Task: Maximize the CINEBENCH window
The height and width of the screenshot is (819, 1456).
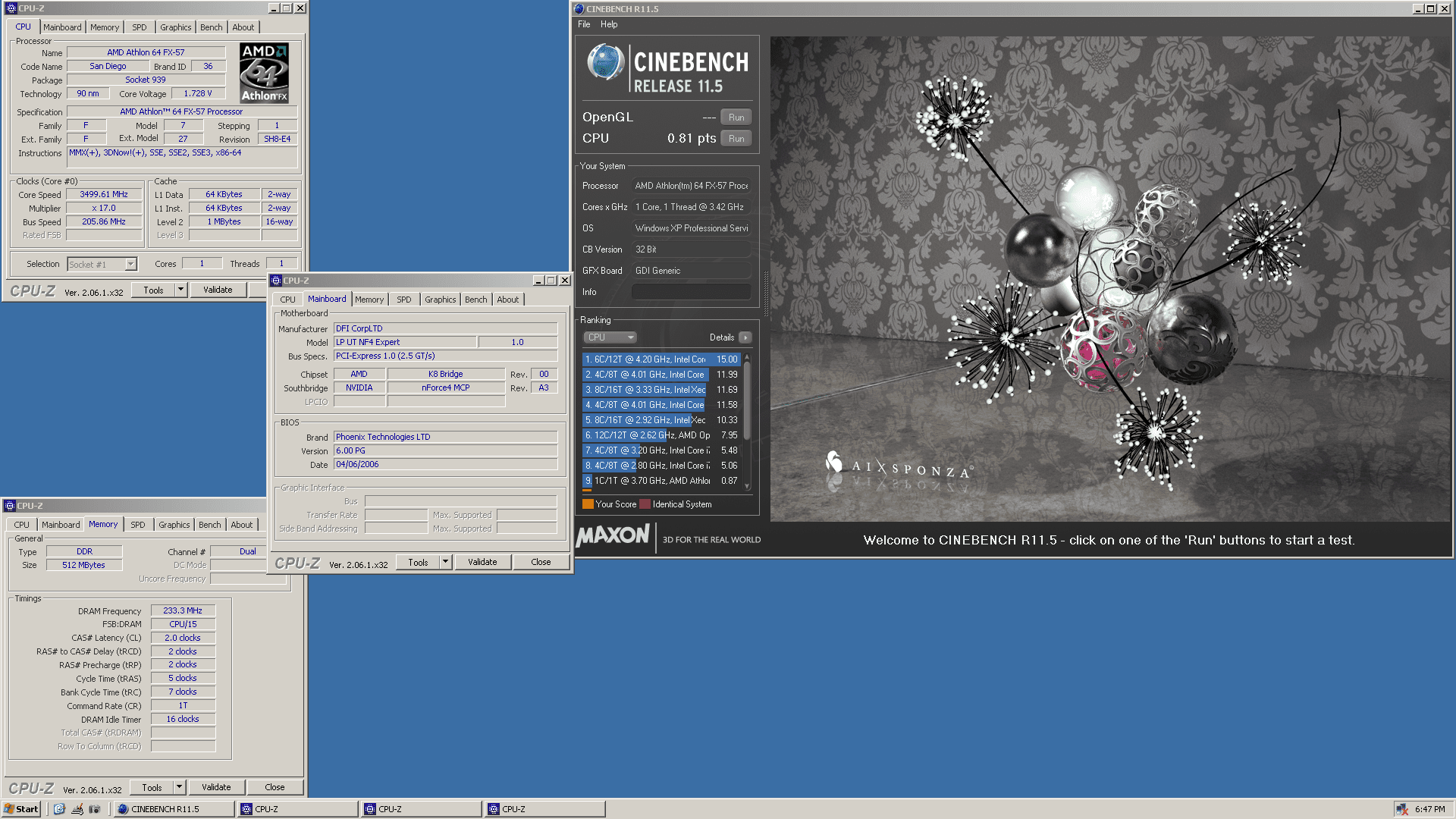Action: point(1430,9)
